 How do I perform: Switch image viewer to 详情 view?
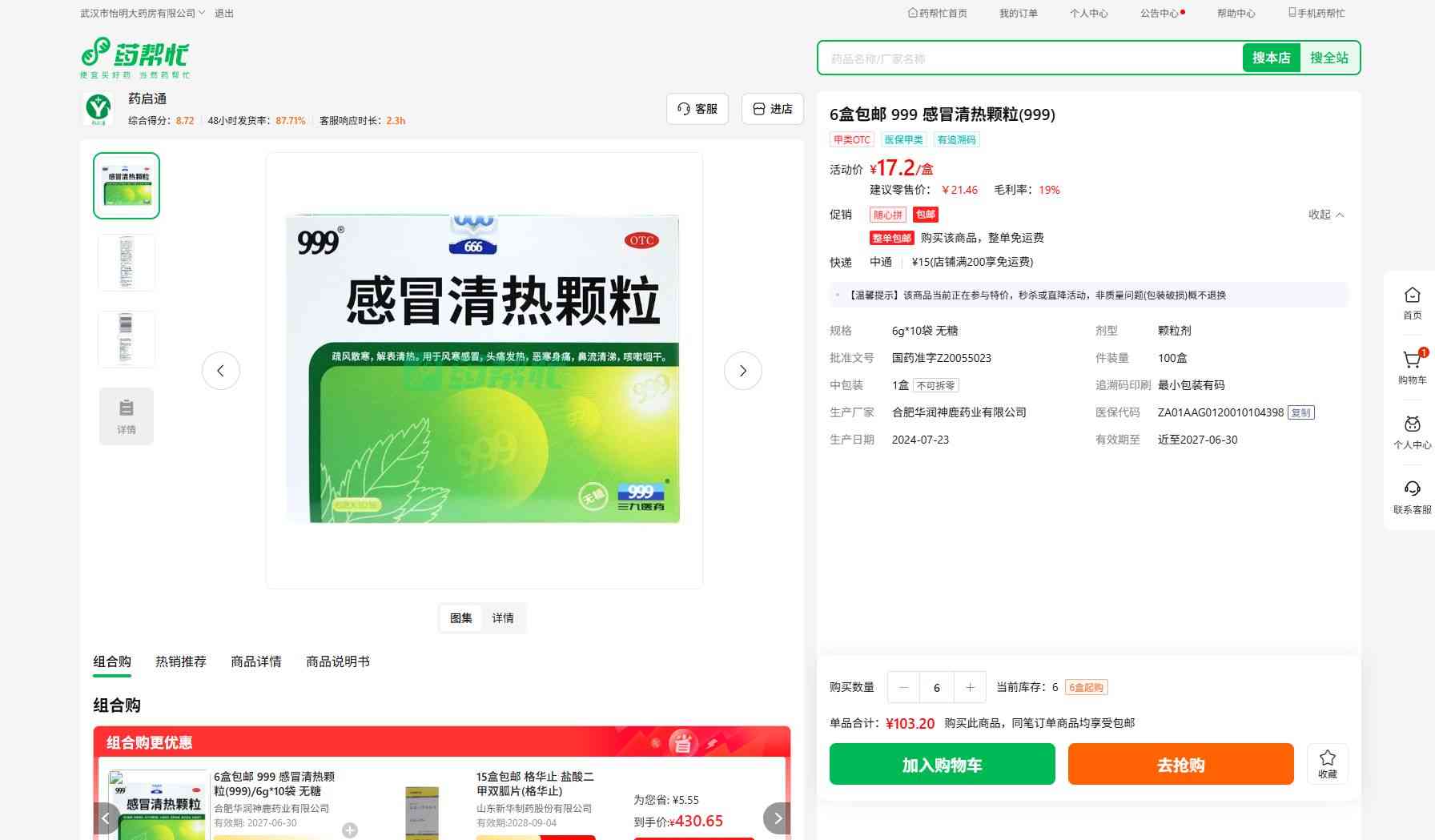click(x=503, y=618)
